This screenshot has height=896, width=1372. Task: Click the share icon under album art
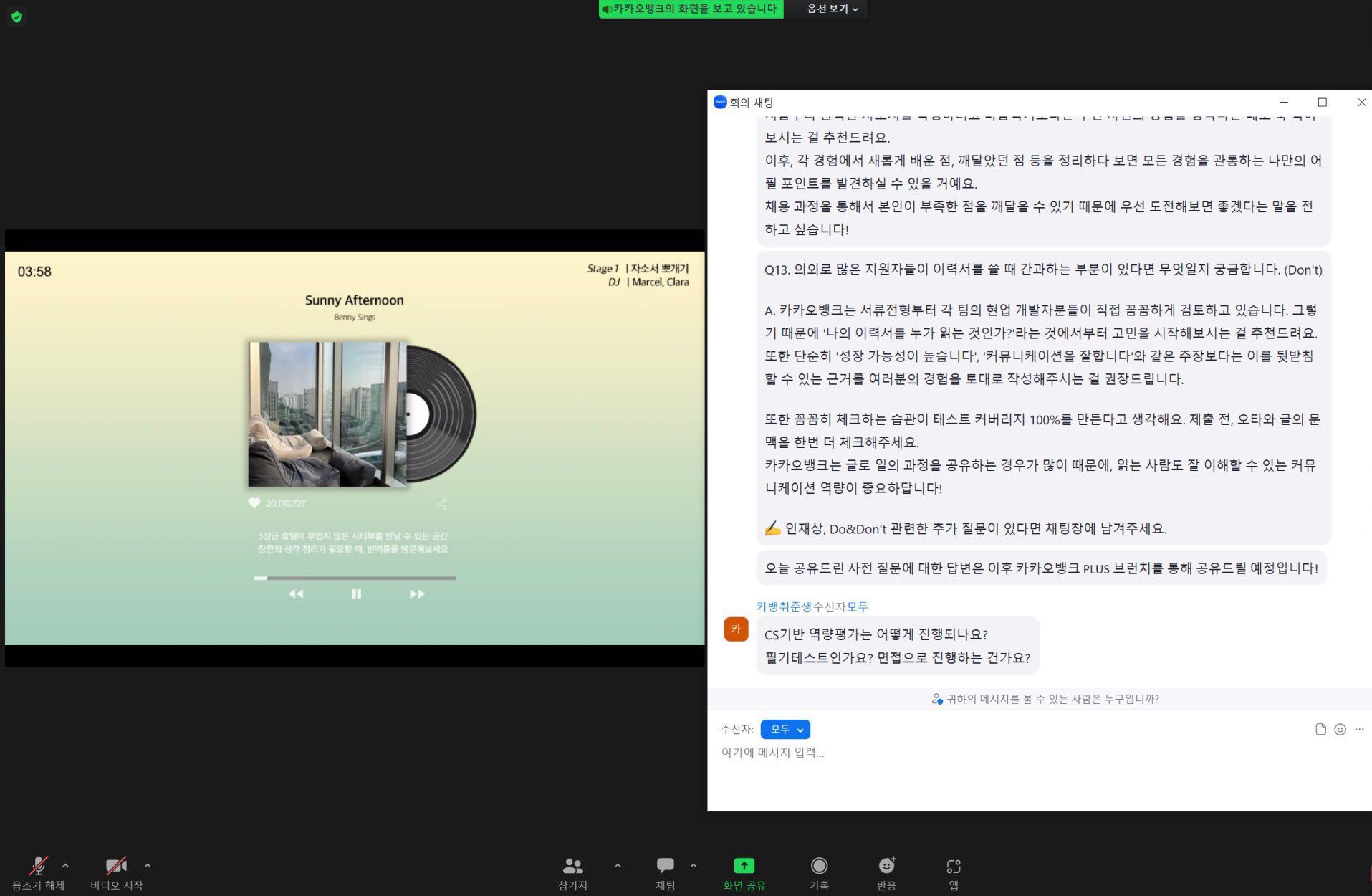(442, 504)
